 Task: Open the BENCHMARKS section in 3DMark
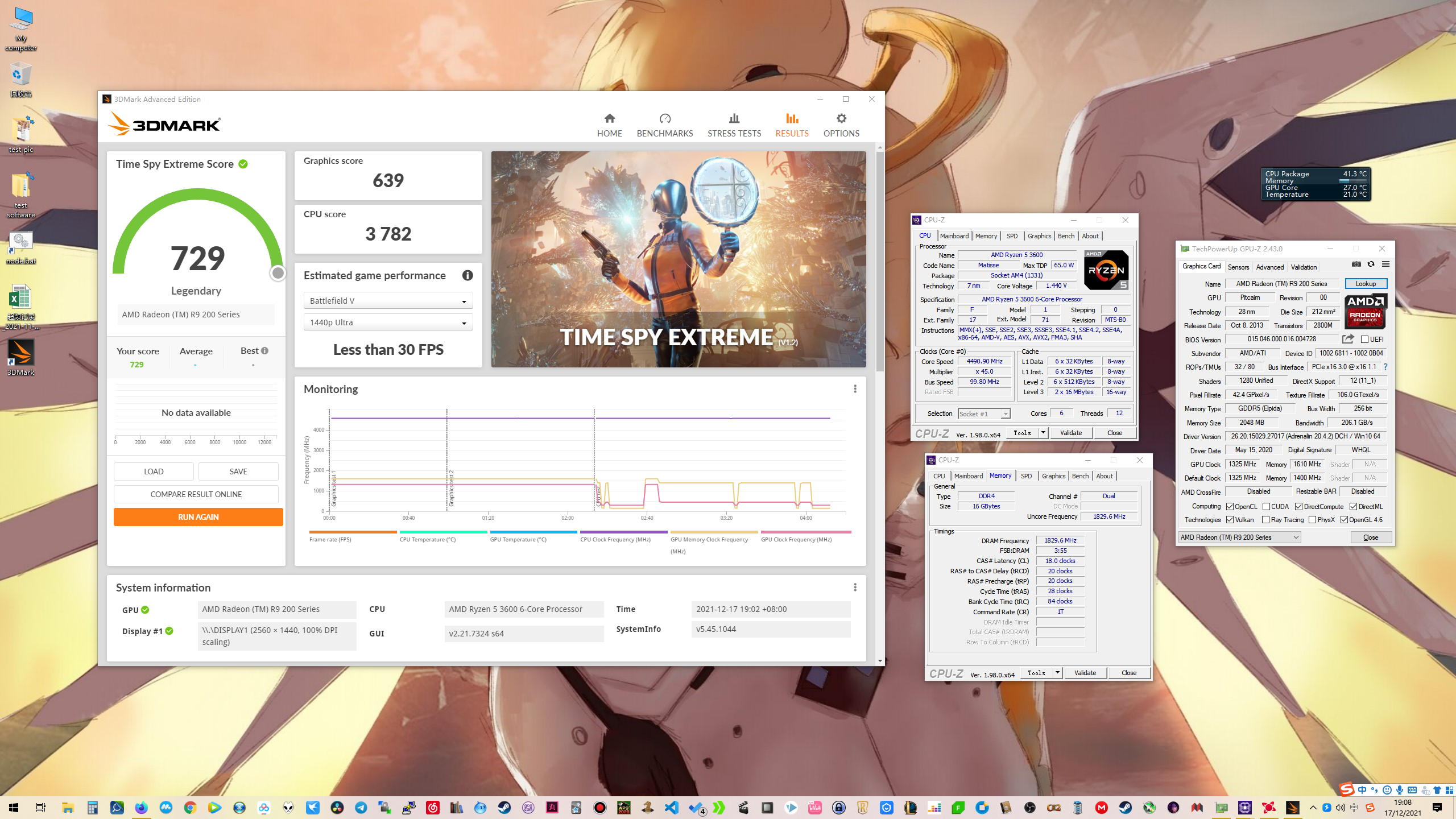pyautogui.click(x=664, y=125)
